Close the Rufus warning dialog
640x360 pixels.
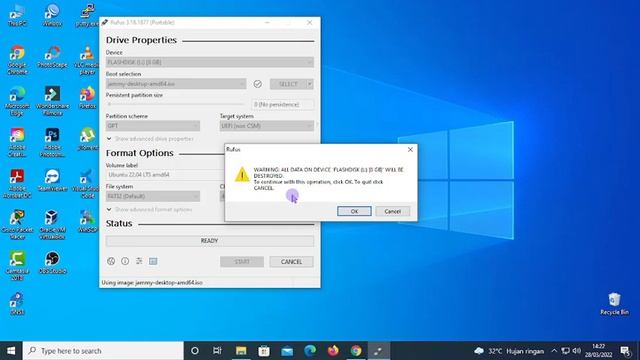coord(410,150)
